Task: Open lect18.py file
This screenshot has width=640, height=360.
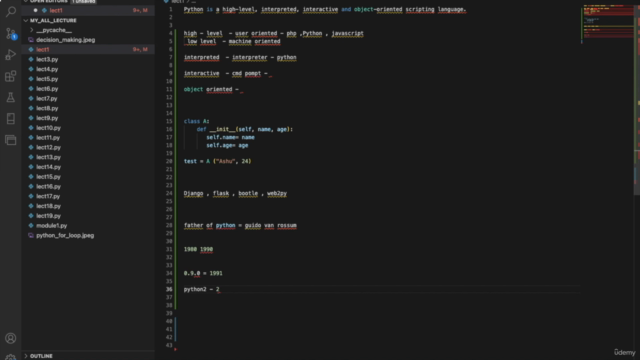Action: (x=48, y=206)
